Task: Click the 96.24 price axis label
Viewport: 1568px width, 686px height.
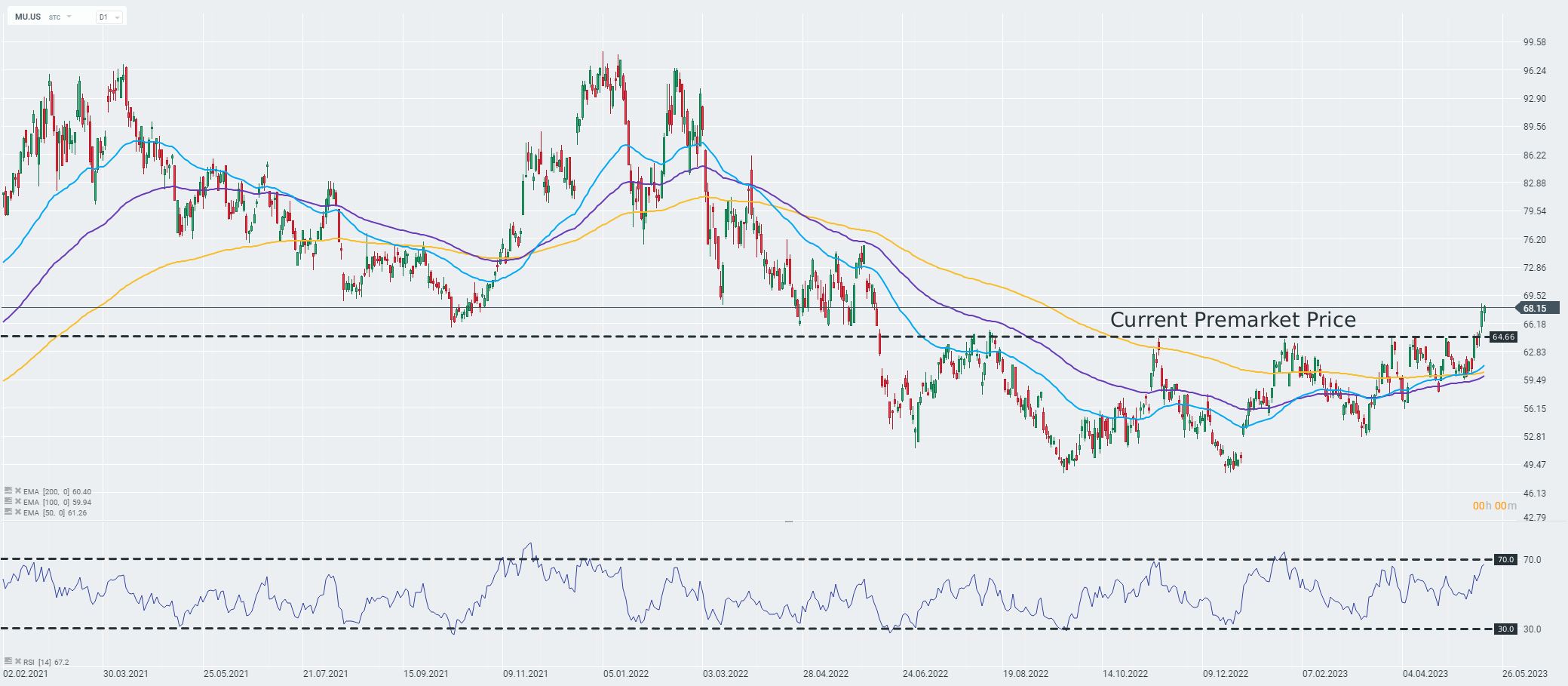Action: (1535, 71)
